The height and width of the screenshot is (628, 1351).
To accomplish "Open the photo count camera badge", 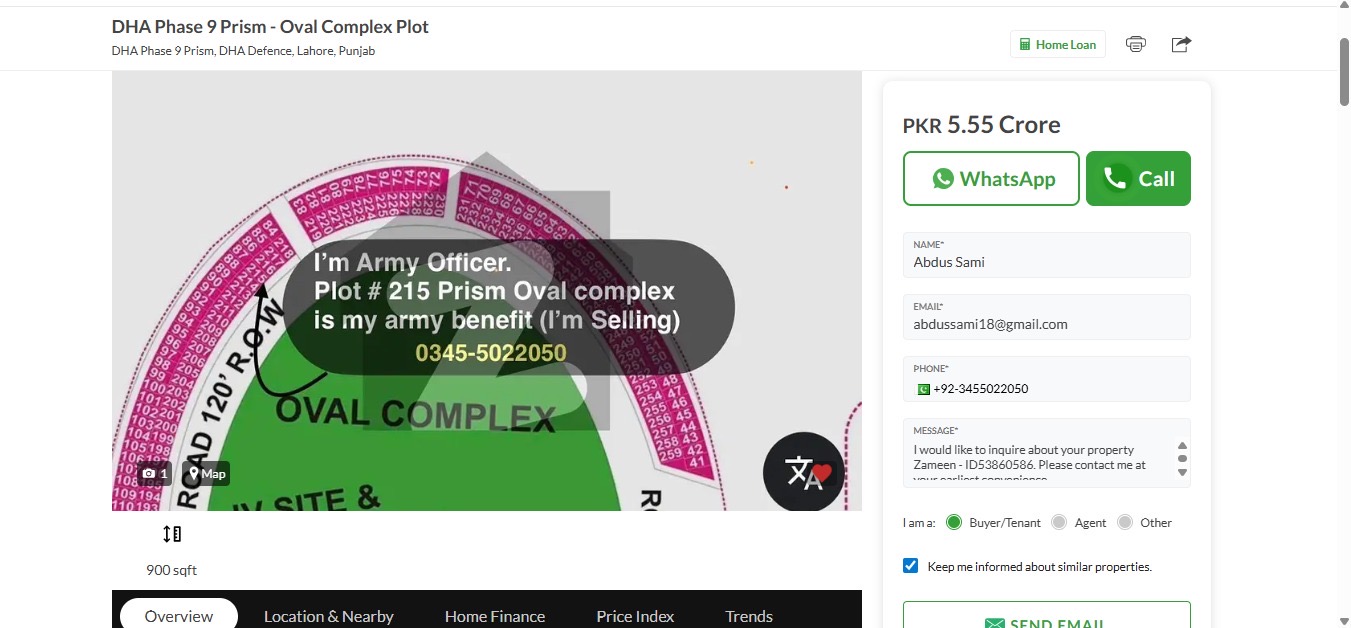I will coord(154,473).
